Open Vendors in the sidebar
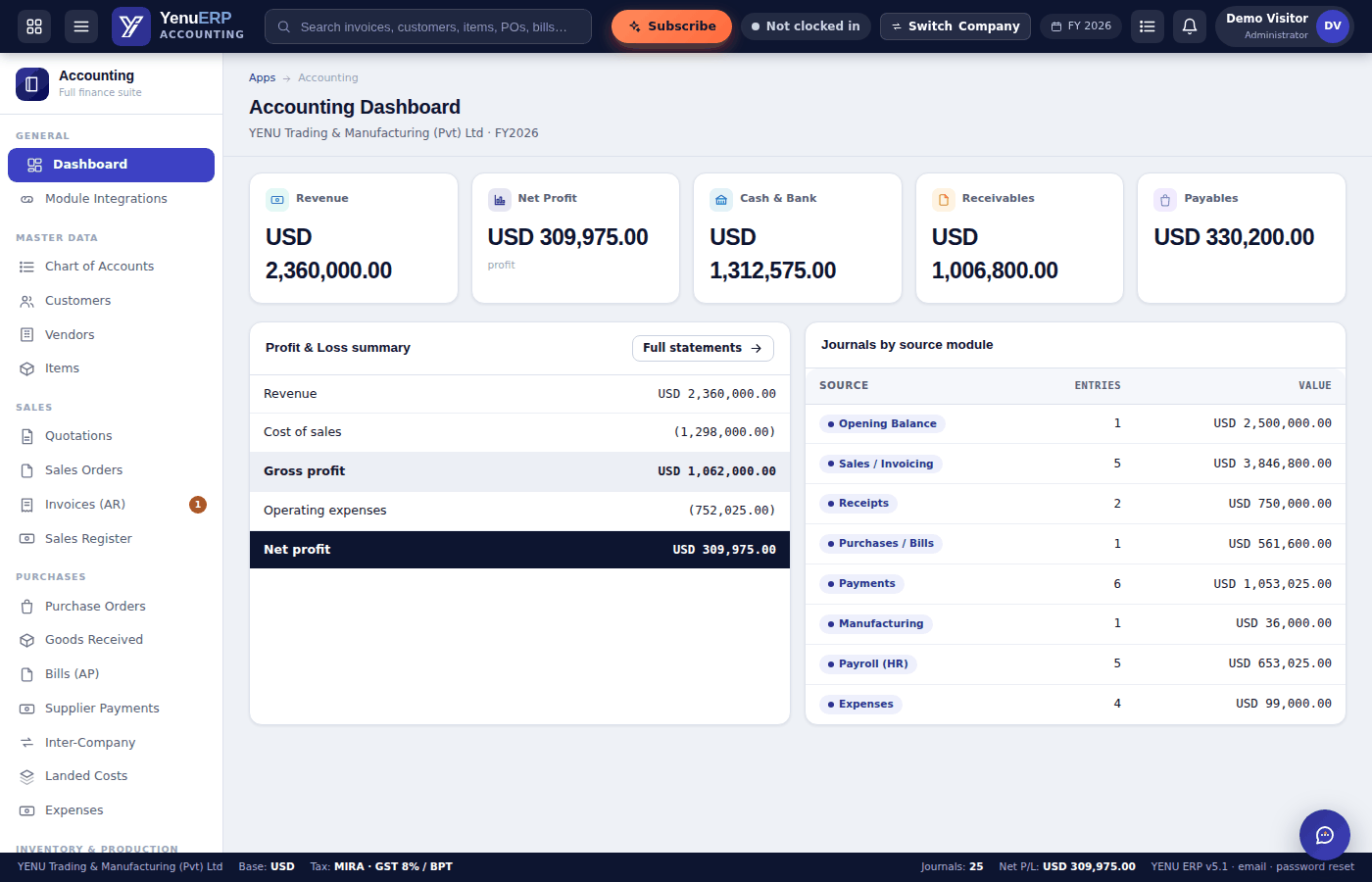1372x882 pixels. (x=111, y=335)
